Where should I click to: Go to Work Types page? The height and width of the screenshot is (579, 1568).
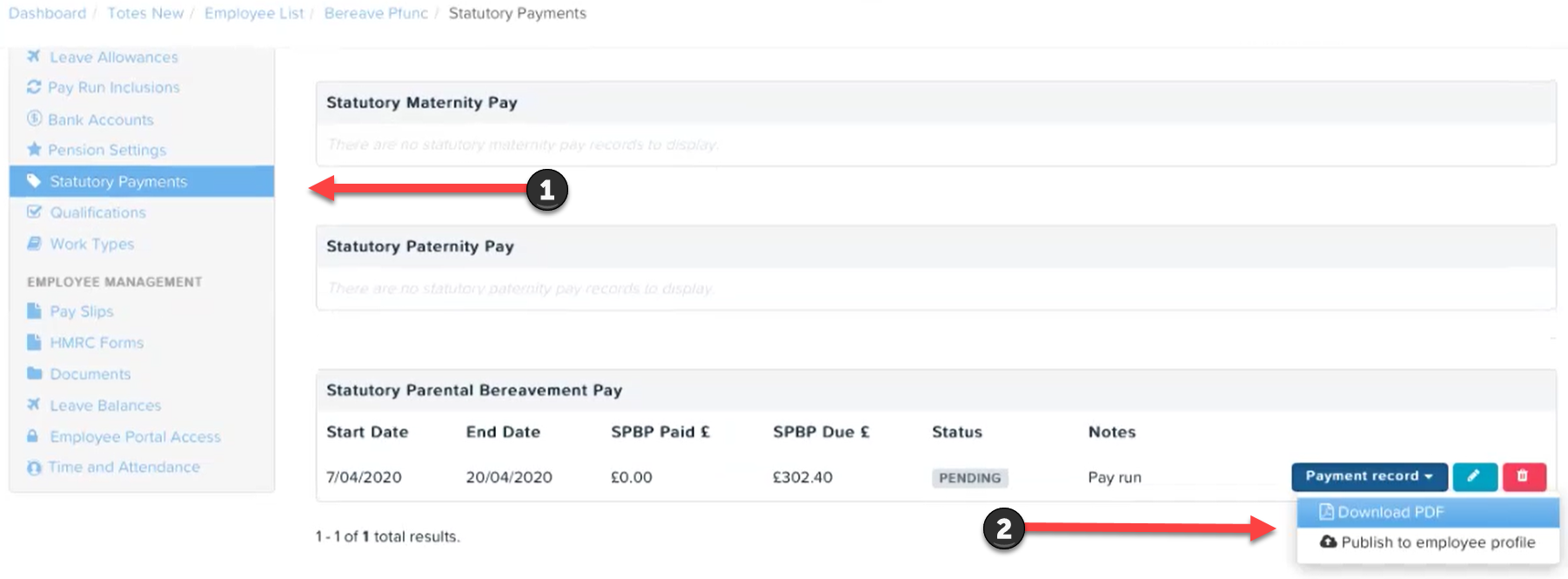[x=92, y=244]
